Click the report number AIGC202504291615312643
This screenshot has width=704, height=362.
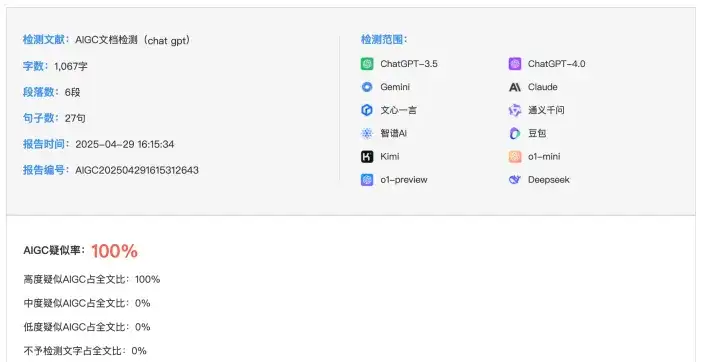click(x=137, y=170)
